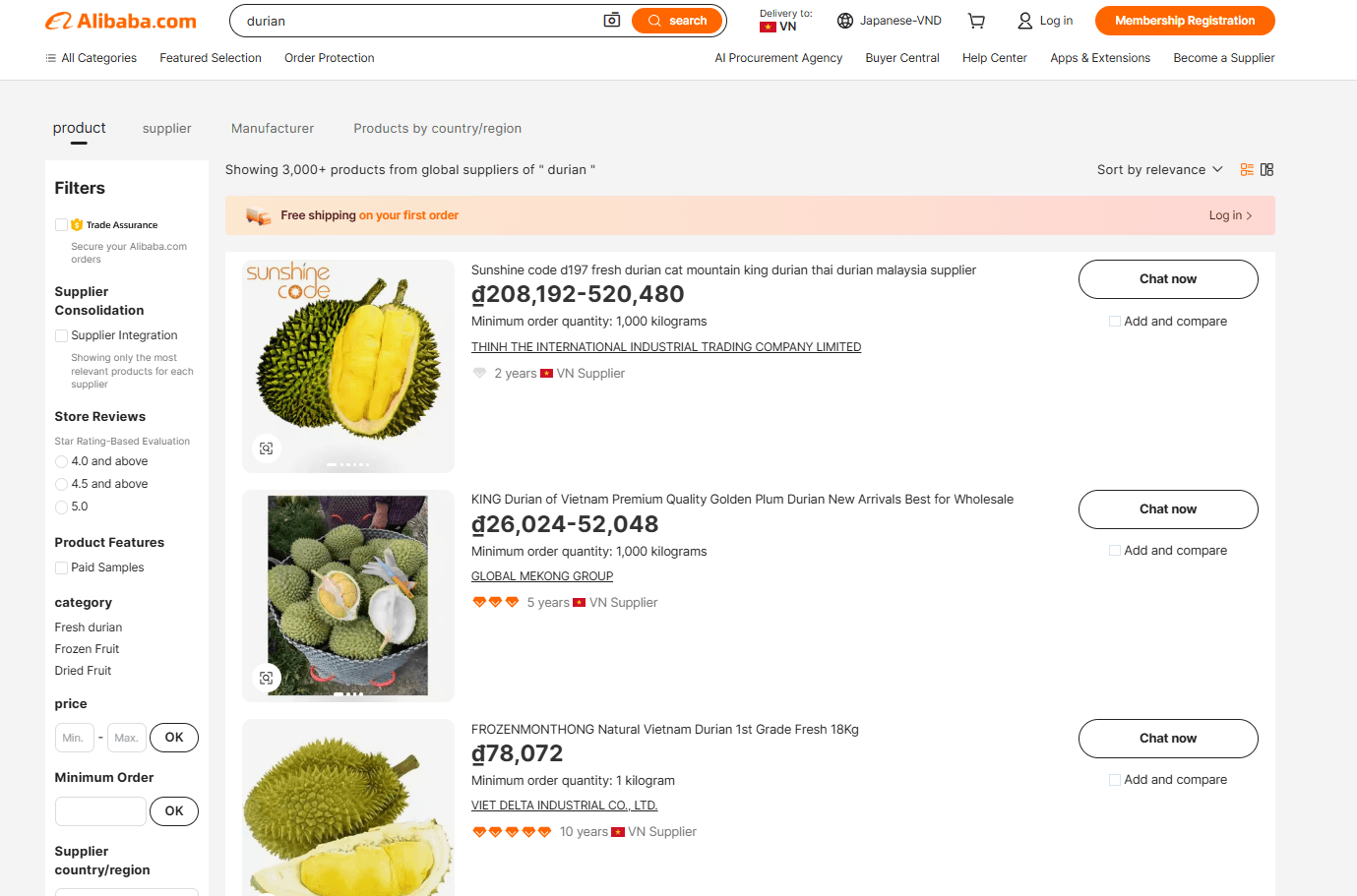1357x896 pixels.
Task: Open the Sort by relevance dropdown
Action: pos(1159,170)
